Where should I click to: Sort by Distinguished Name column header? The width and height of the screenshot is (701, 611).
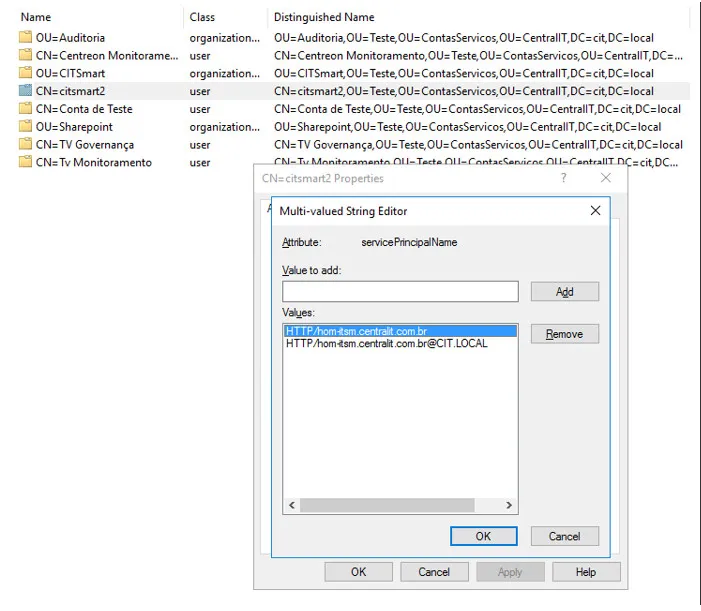point(324,17)
